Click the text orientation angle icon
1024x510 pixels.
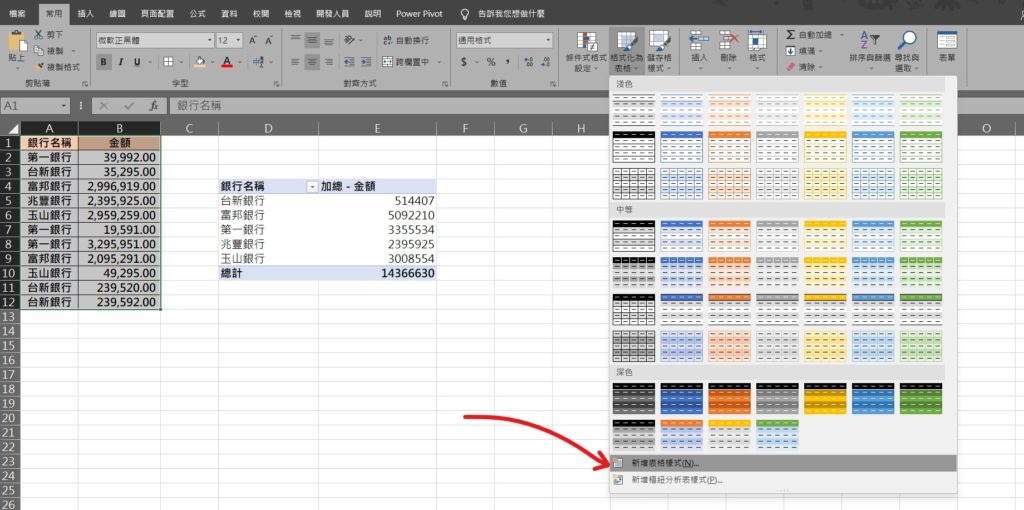(x=349, y=40)
